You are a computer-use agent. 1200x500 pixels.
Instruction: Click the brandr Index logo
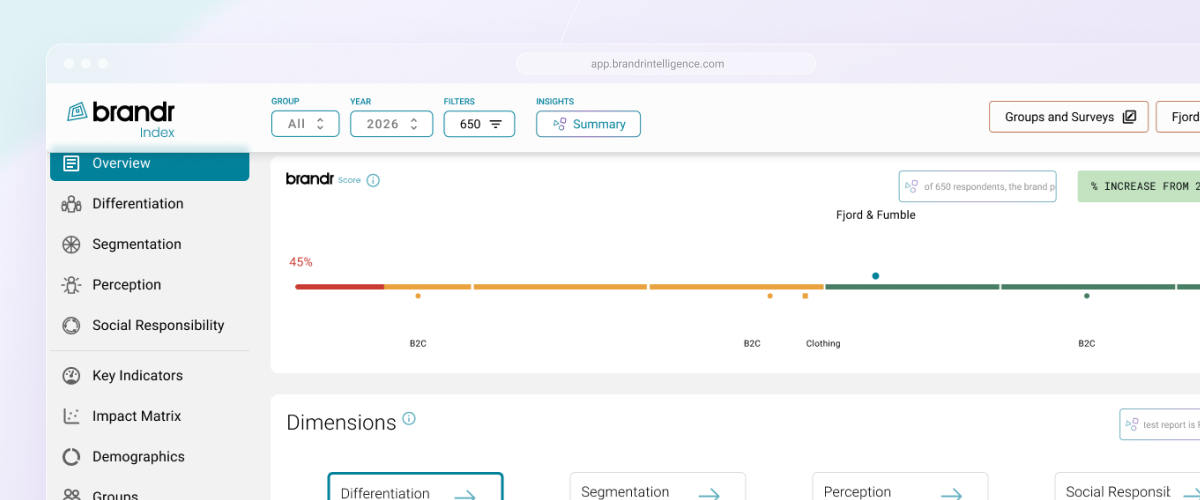pyautogui.click(x=121, y=118)
